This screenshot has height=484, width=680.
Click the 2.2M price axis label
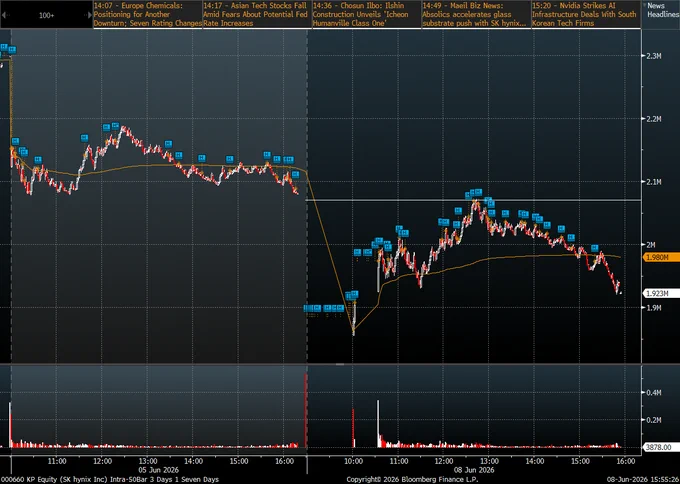click(x=654, y=119)
